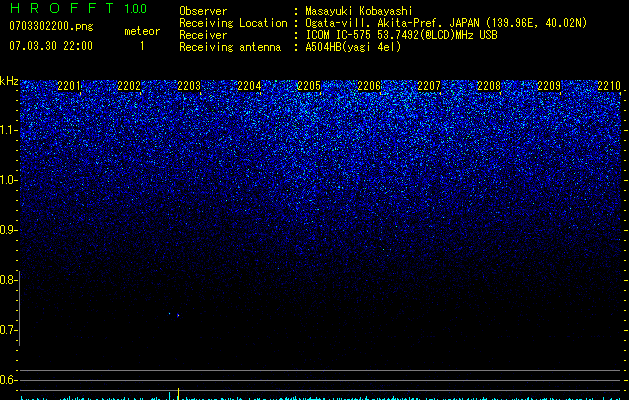Click the 0.7 frequency axis label
The height and width of the screenshot is (400, 629).
click(x=8, y=330)
